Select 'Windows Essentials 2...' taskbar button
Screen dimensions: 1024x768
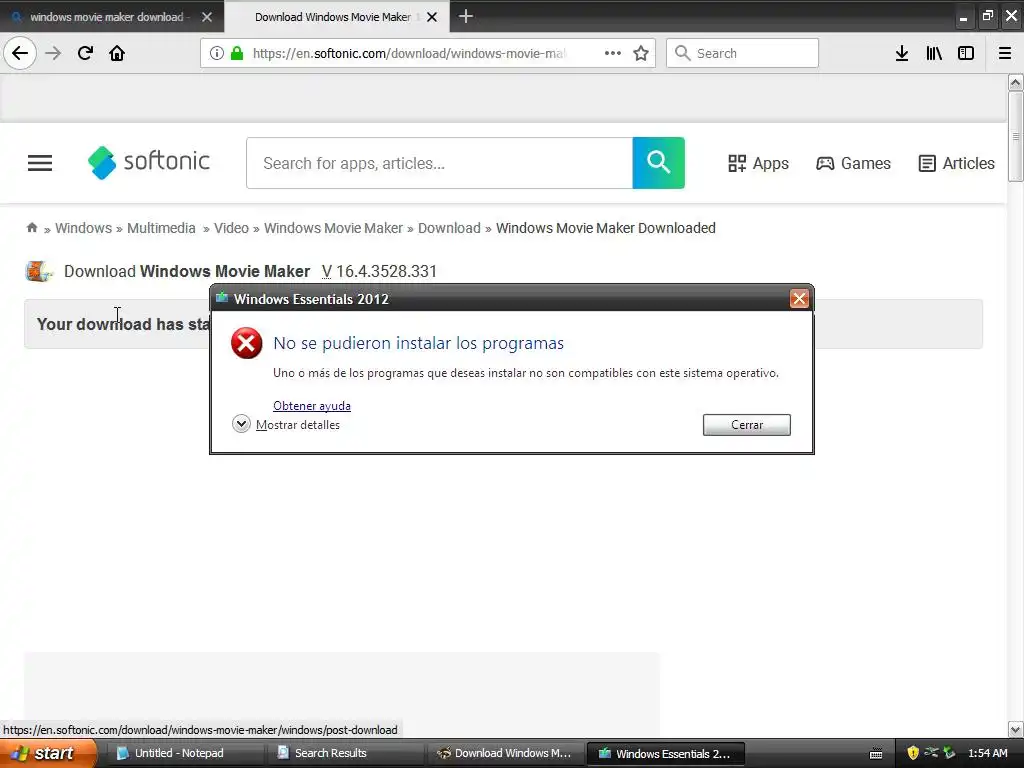(665, 753)
